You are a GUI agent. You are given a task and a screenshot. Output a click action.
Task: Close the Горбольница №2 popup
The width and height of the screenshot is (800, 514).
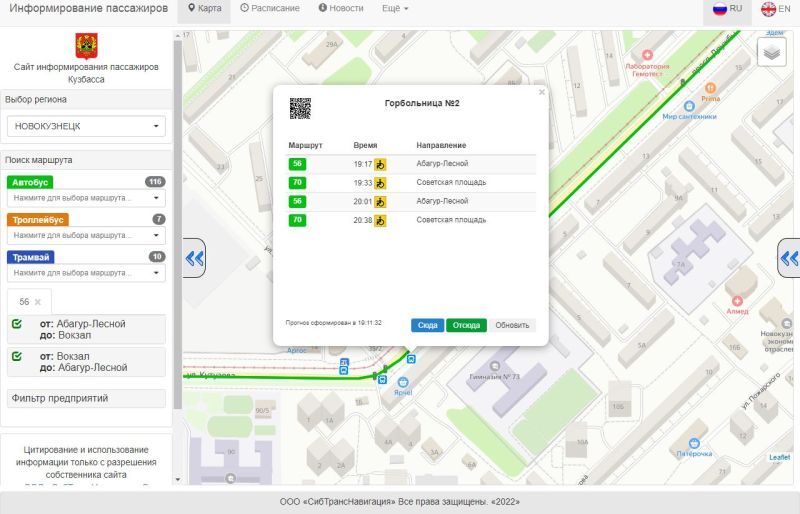542,92
